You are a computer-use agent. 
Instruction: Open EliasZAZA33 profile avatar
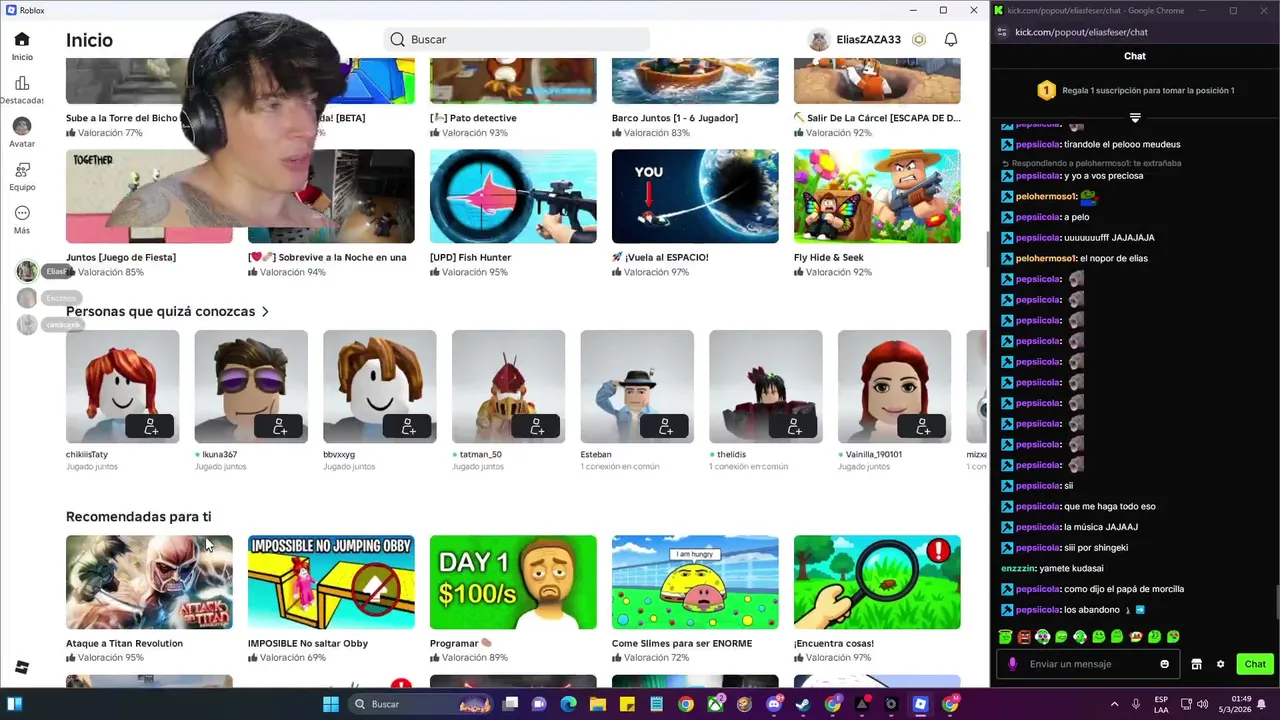coord(819,40)
